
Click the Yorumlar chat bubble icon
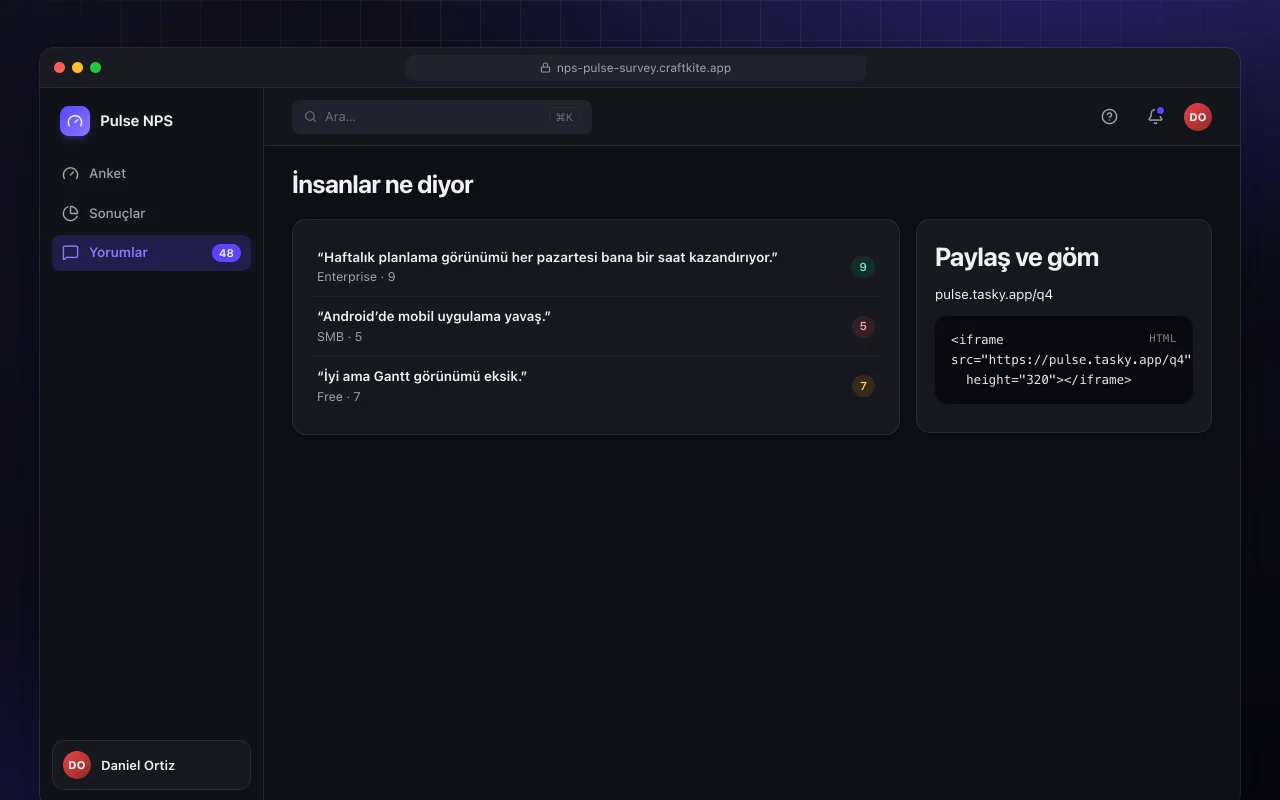(70, 253)
